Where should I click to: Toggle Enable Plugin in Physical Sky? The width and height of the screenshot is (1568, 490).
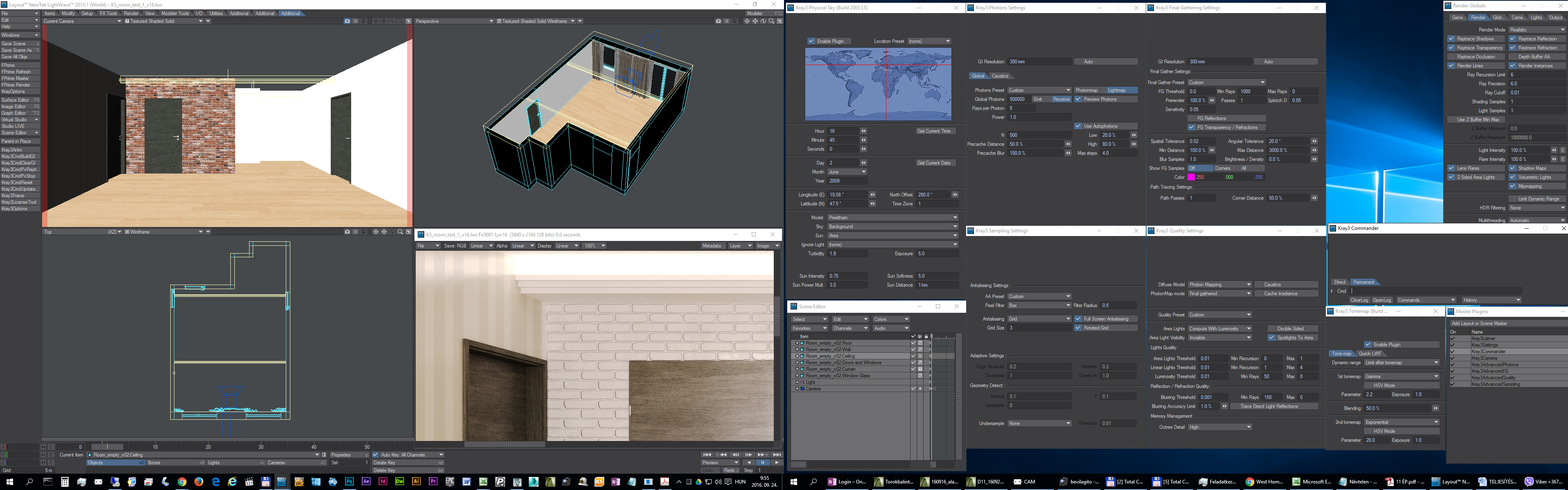pos(811,41)
